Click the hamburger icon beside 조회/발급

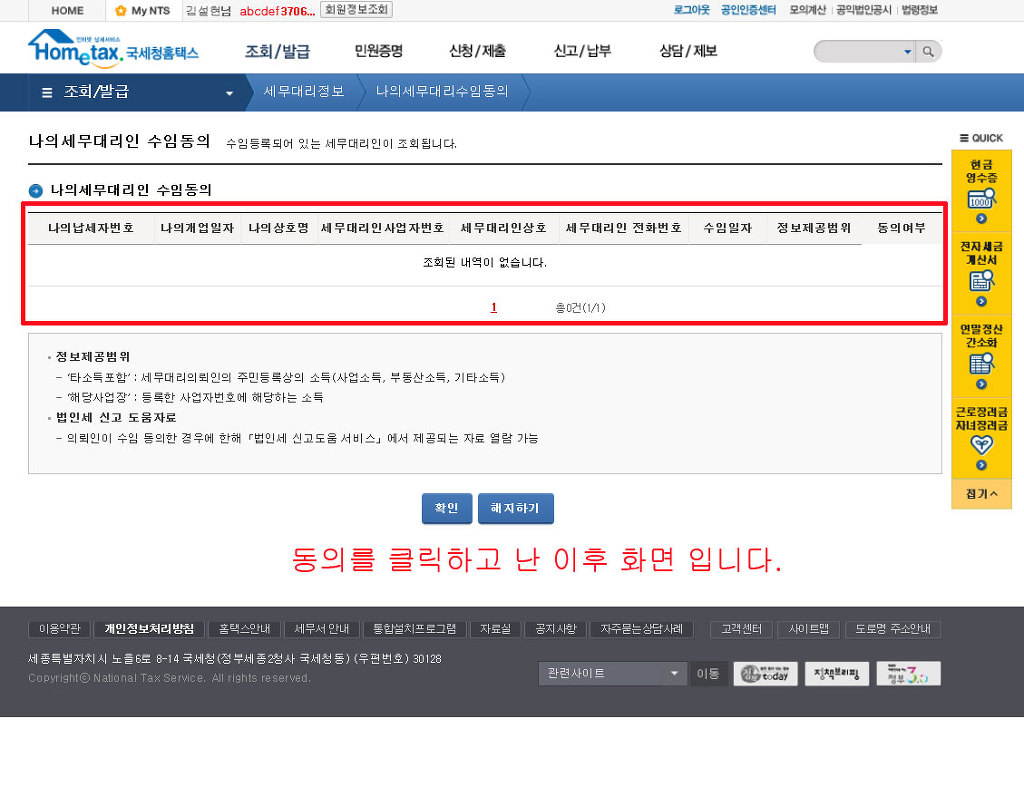[x=47, y=93]
